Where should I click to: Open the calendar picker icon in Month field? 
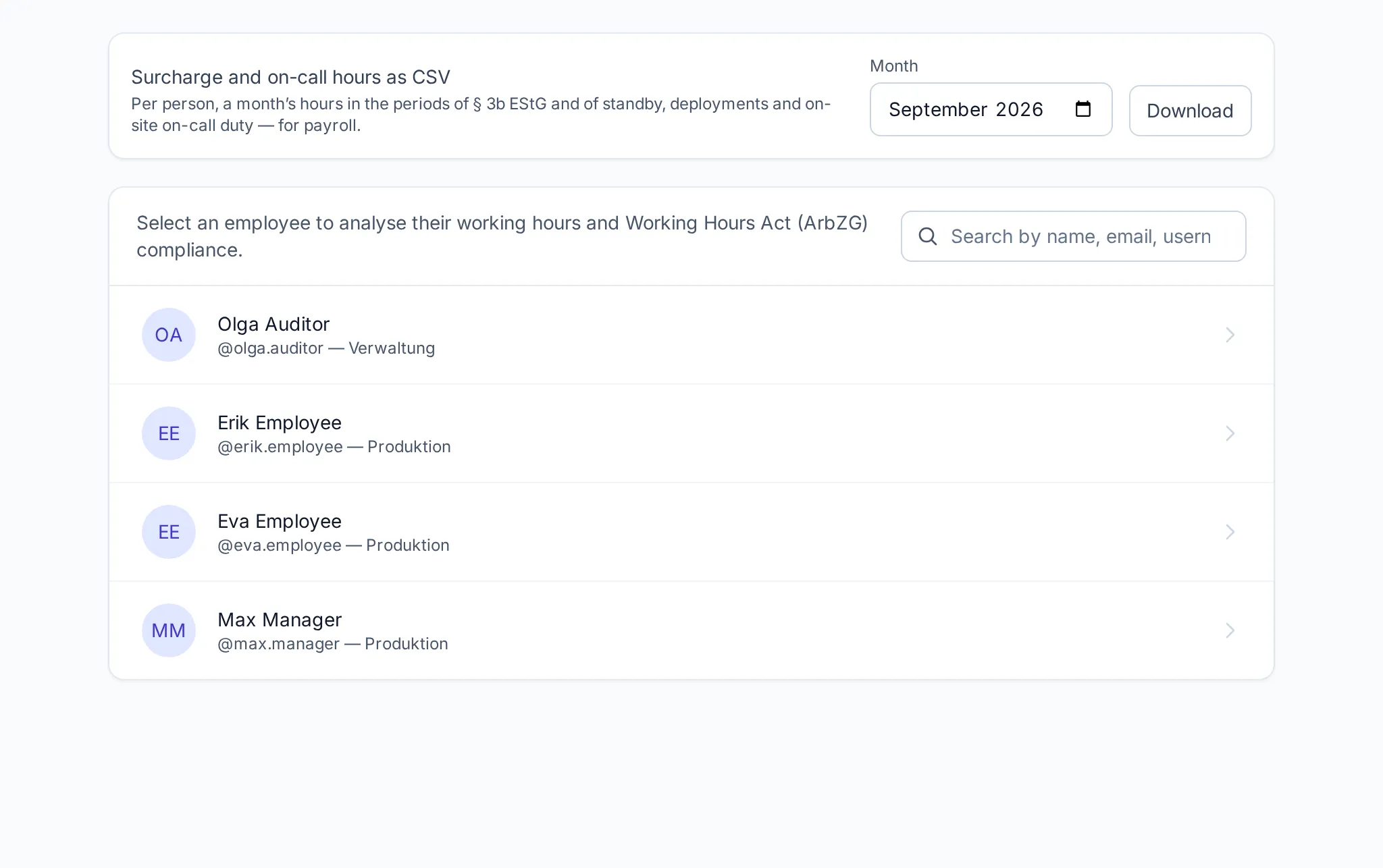[x=1082, y=109]
